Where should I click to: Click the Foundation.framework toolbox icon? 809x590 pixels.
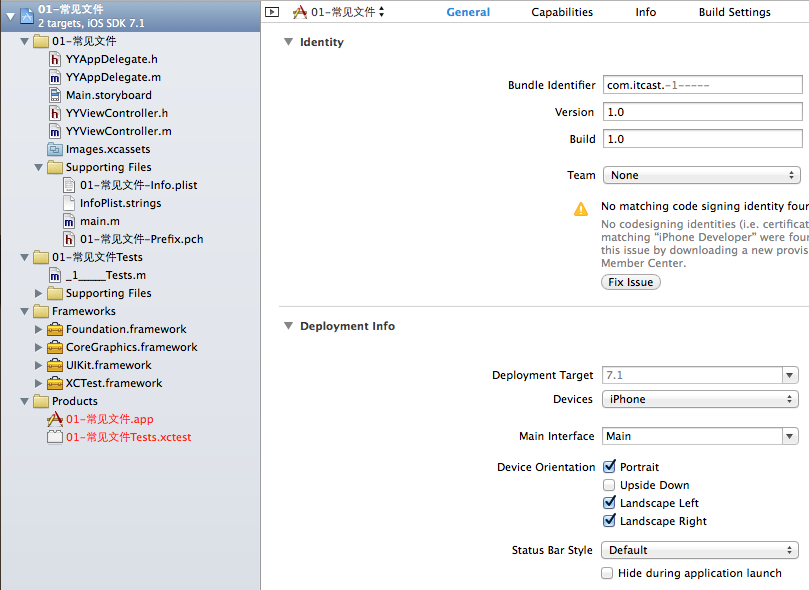[x=55, y=329]
